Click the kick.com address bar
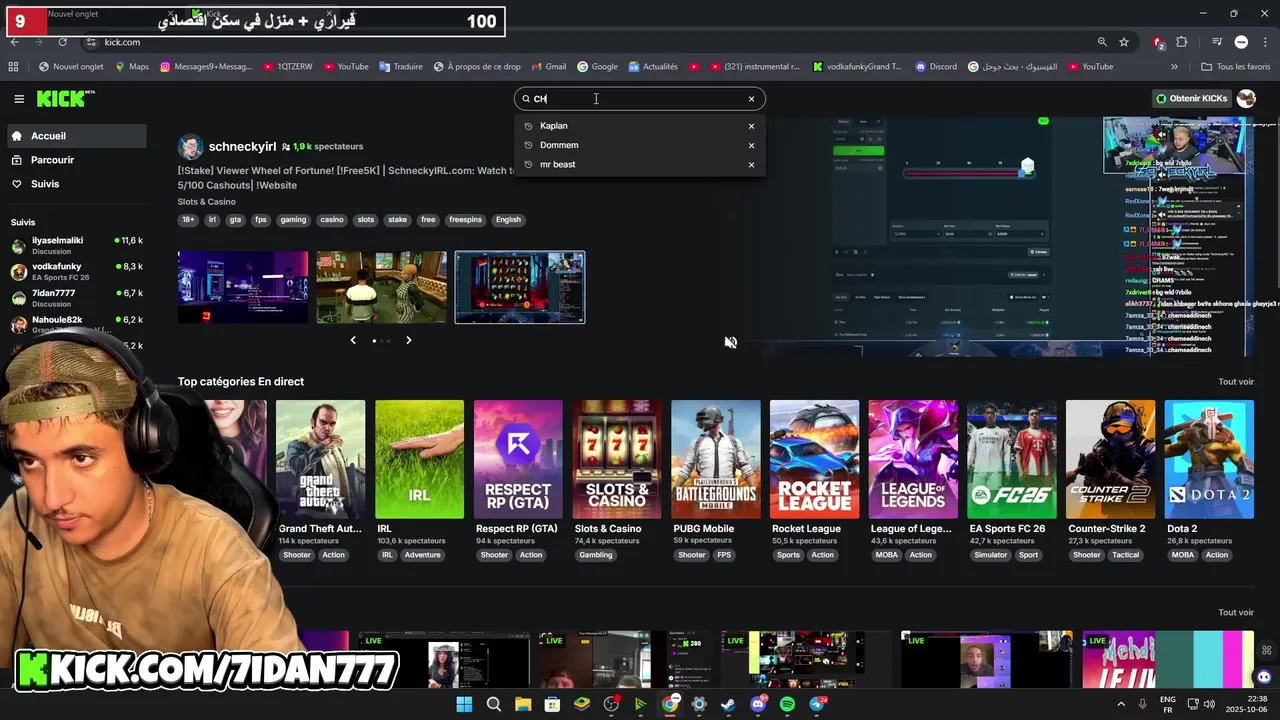The image size is (1280, 720). 590,42
